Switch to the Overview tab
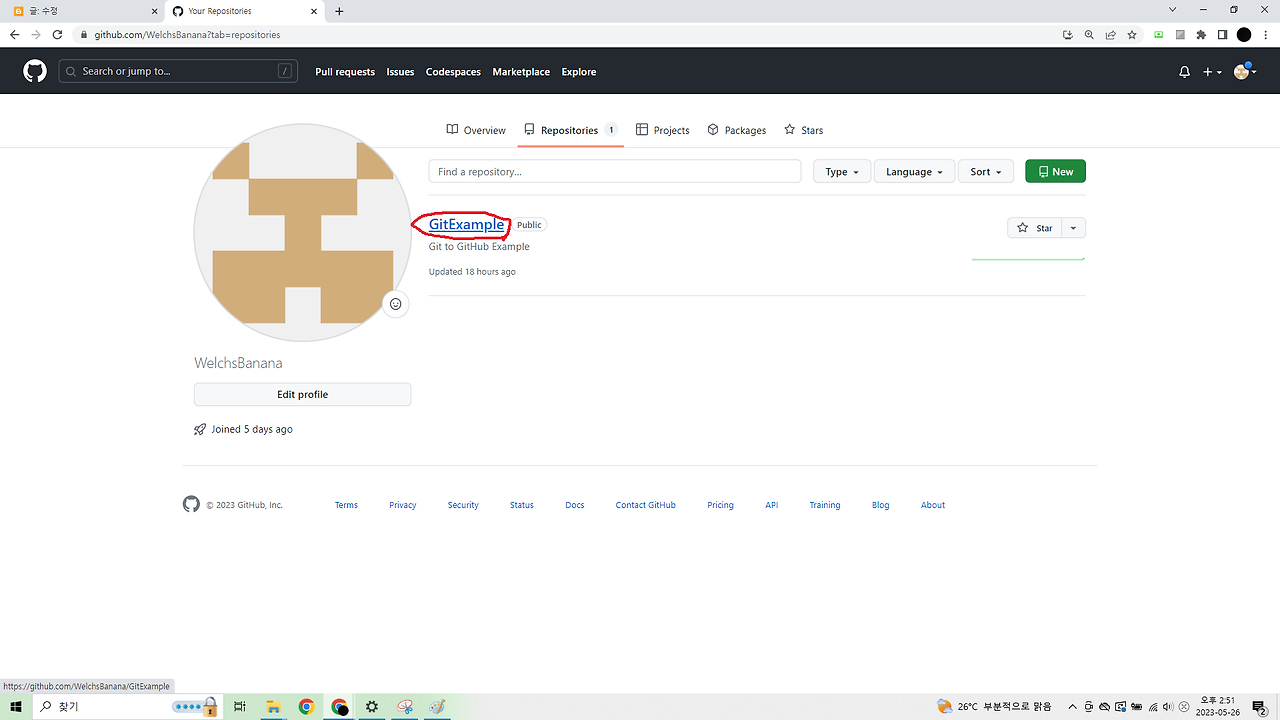Screen dimensions: 1280x720 476,130
